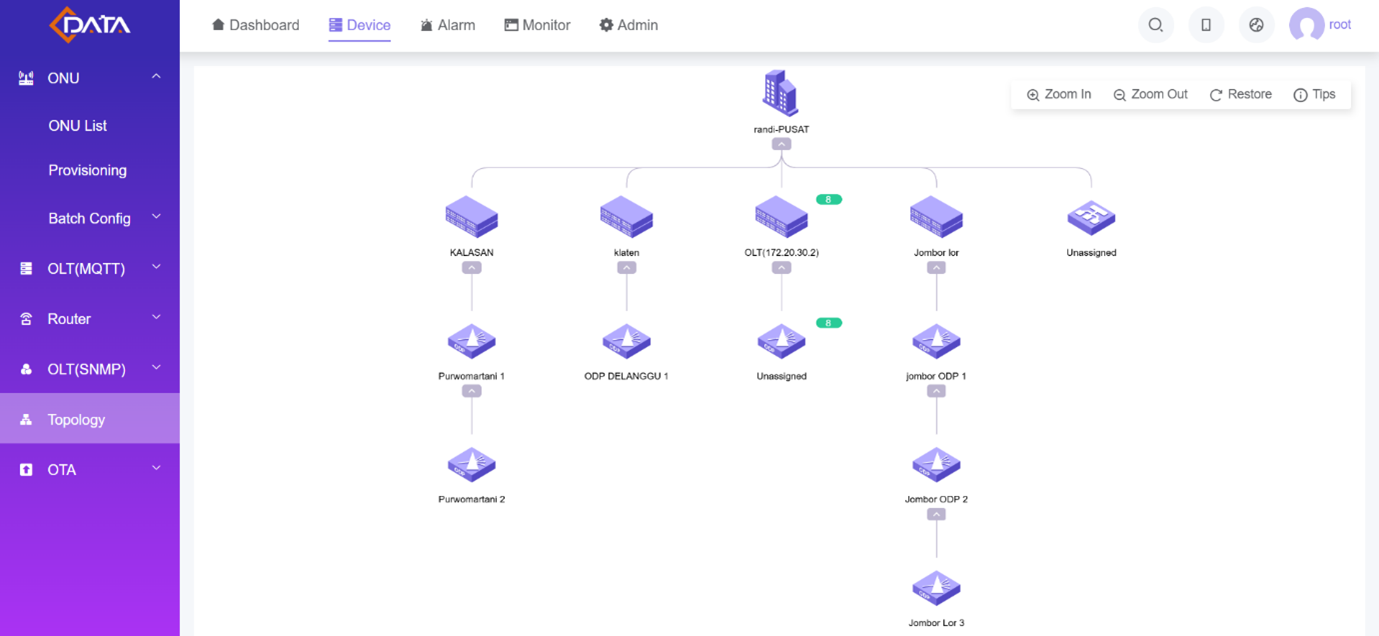Viewport: 1379px width, 636px height.
Task: Click the OLT(172.20.30.2) device icon
Action: (x=781, y=217)
